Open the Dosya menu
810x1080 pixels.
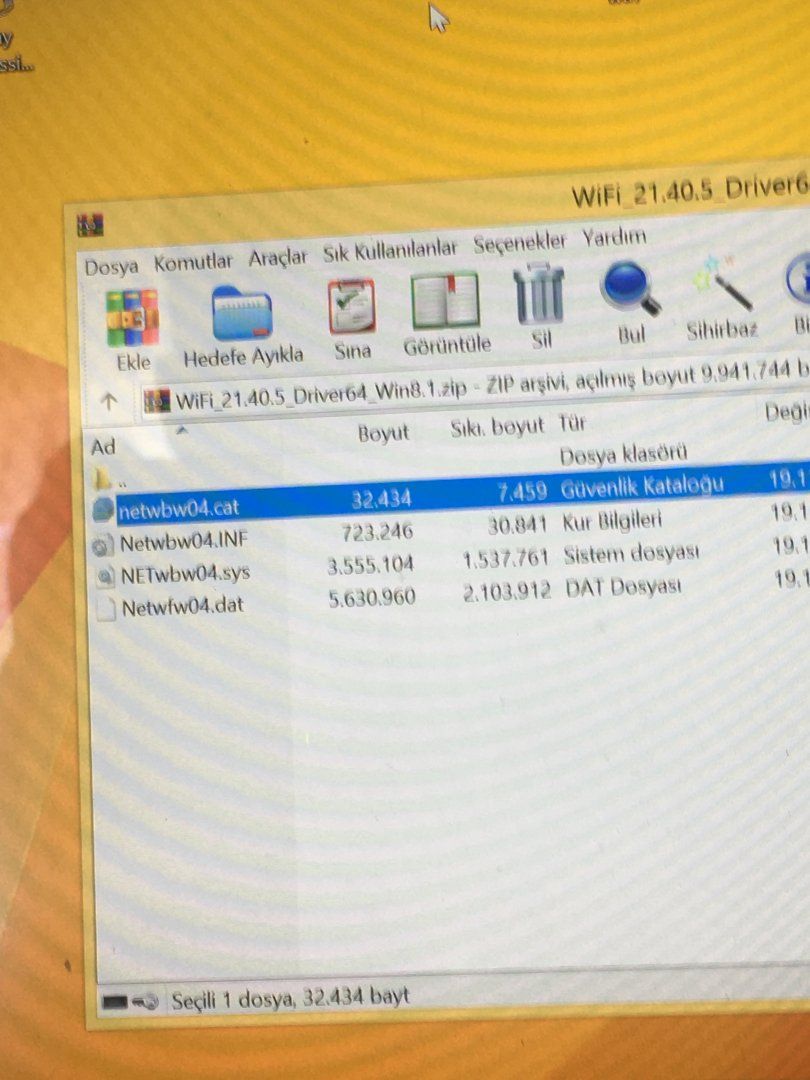click(x=112, y=267)
